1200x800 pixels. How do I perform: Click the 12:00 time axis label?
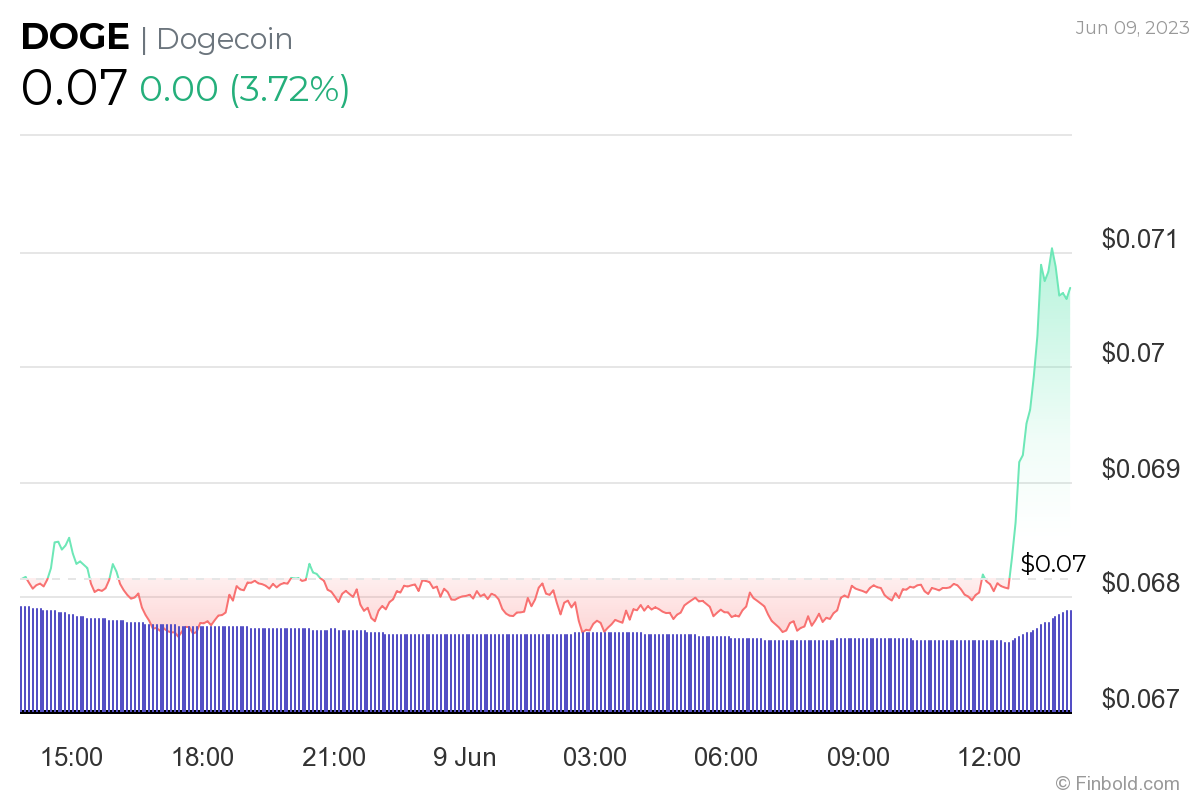[988, 757]
